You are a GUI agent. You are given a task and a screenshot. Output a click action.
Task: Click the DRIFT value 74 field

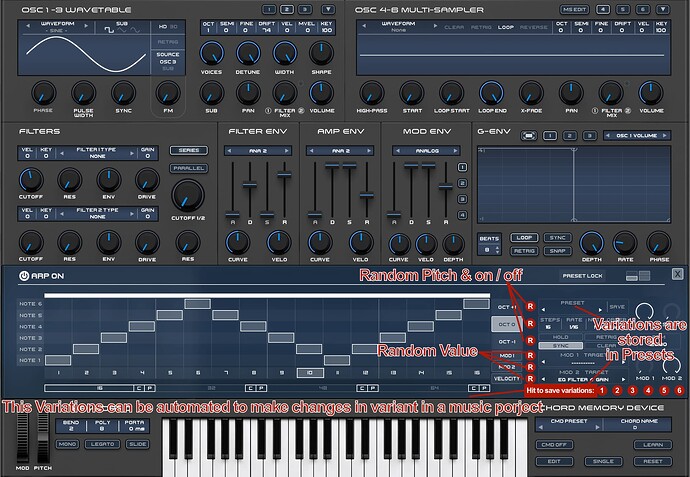[266, 27]
